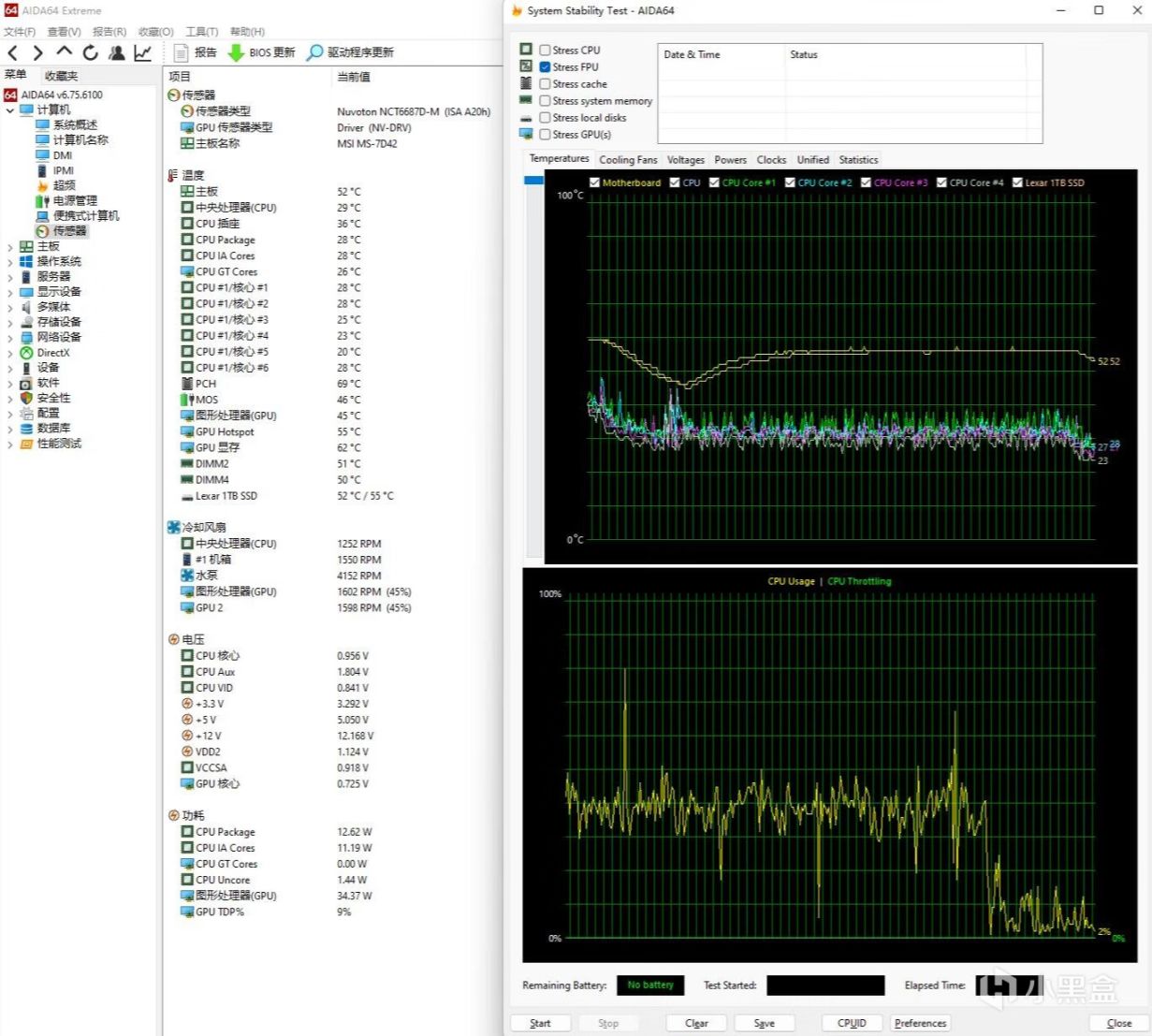Switch to the Cooling Fans tab
Image resolution: width=1152 pixels, height=1036 pixels.
628,160
